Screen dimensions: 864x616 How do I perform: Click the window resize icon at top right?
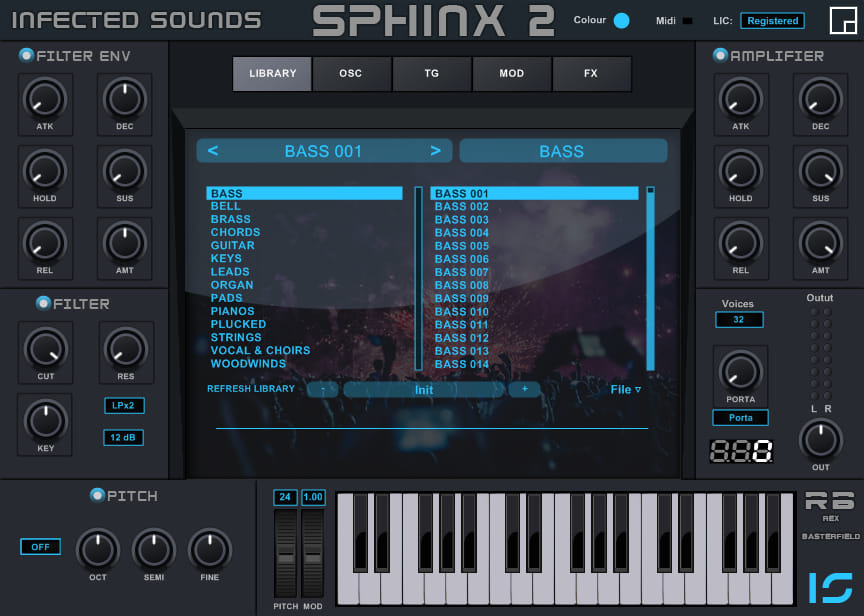click(x=843, y=20)
